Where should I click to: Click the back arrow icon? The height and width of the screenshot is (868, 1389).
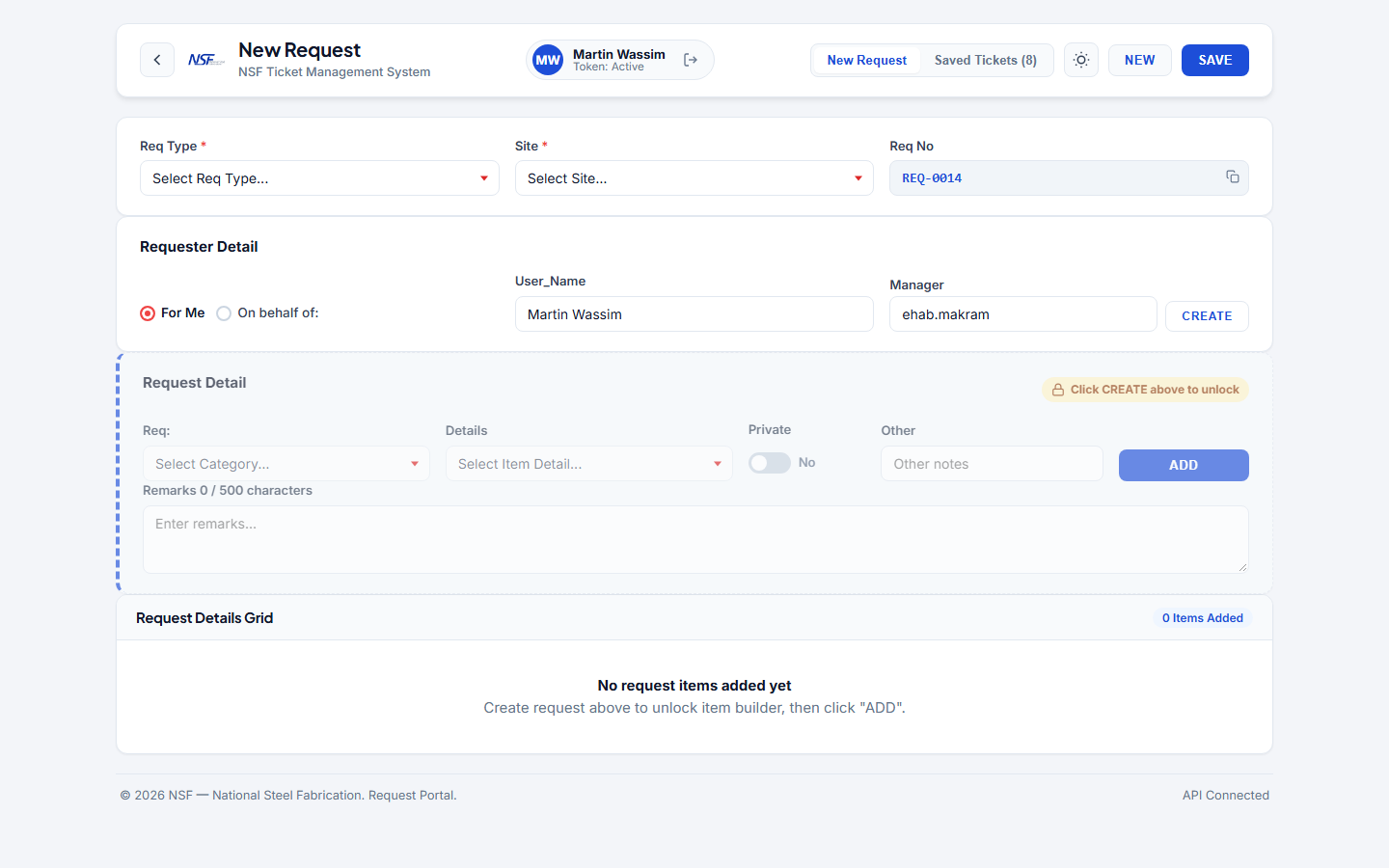[x=157, y=60]
